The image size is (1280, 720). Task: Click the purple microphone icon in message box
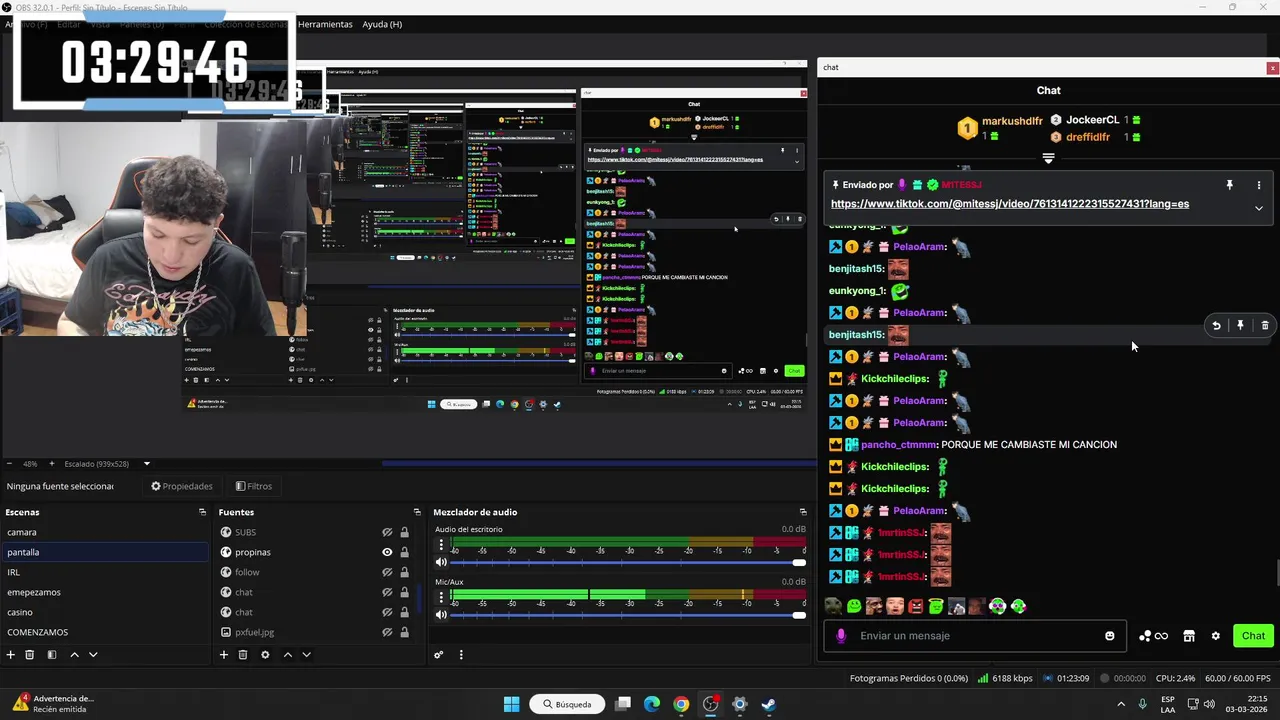tap(841, 636)
